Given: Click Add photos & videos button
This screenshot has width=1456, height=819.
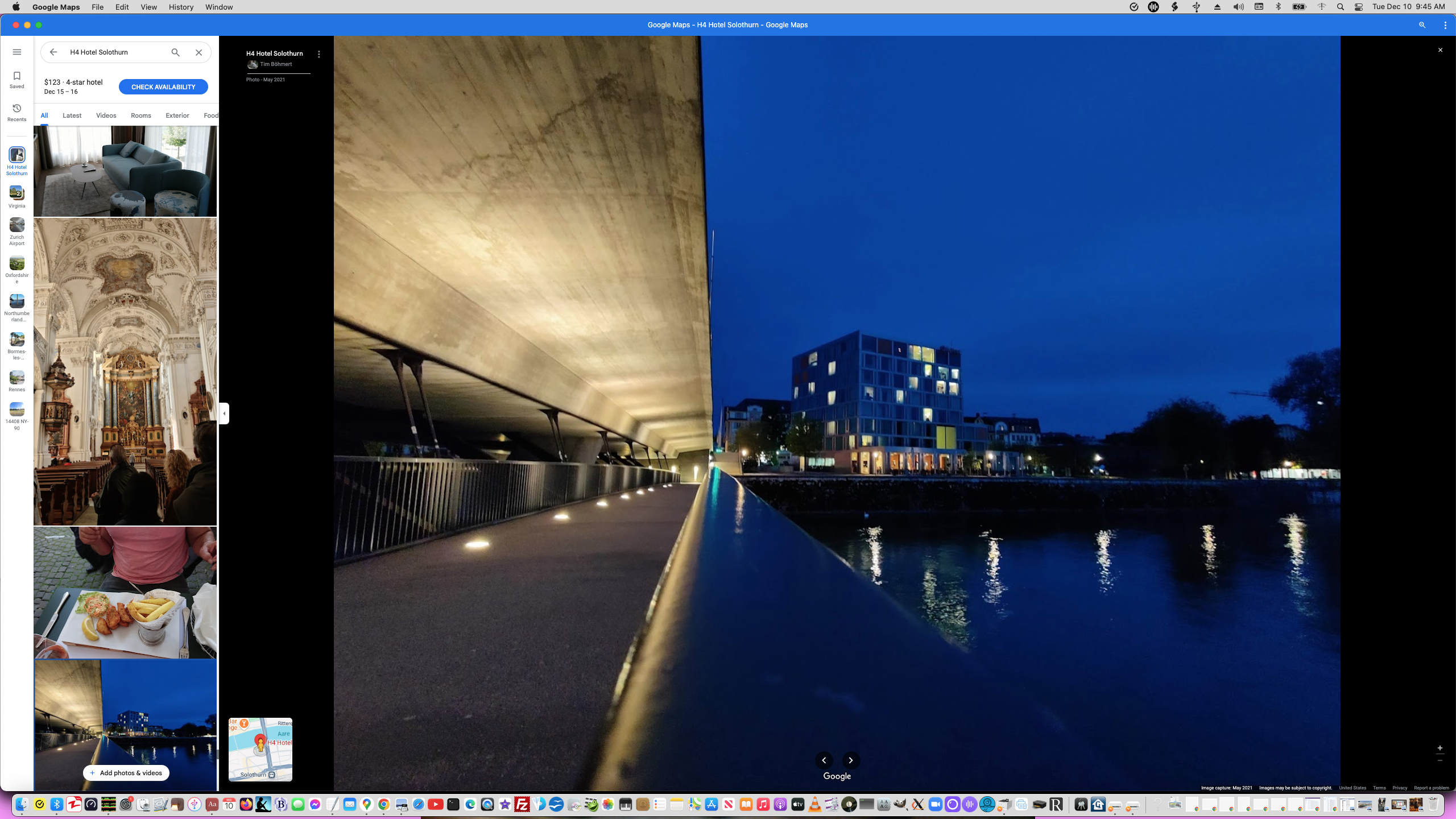Looking at the screenshot, I should 126,773.
